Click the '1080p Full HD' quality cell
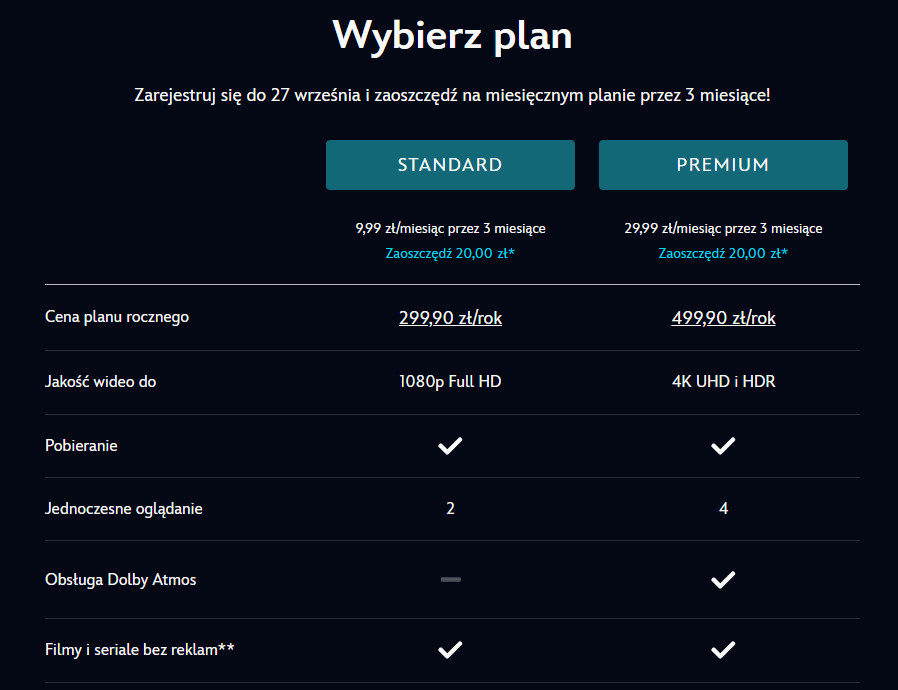Screen dimensions: 898x690 [x=450, y=381]
